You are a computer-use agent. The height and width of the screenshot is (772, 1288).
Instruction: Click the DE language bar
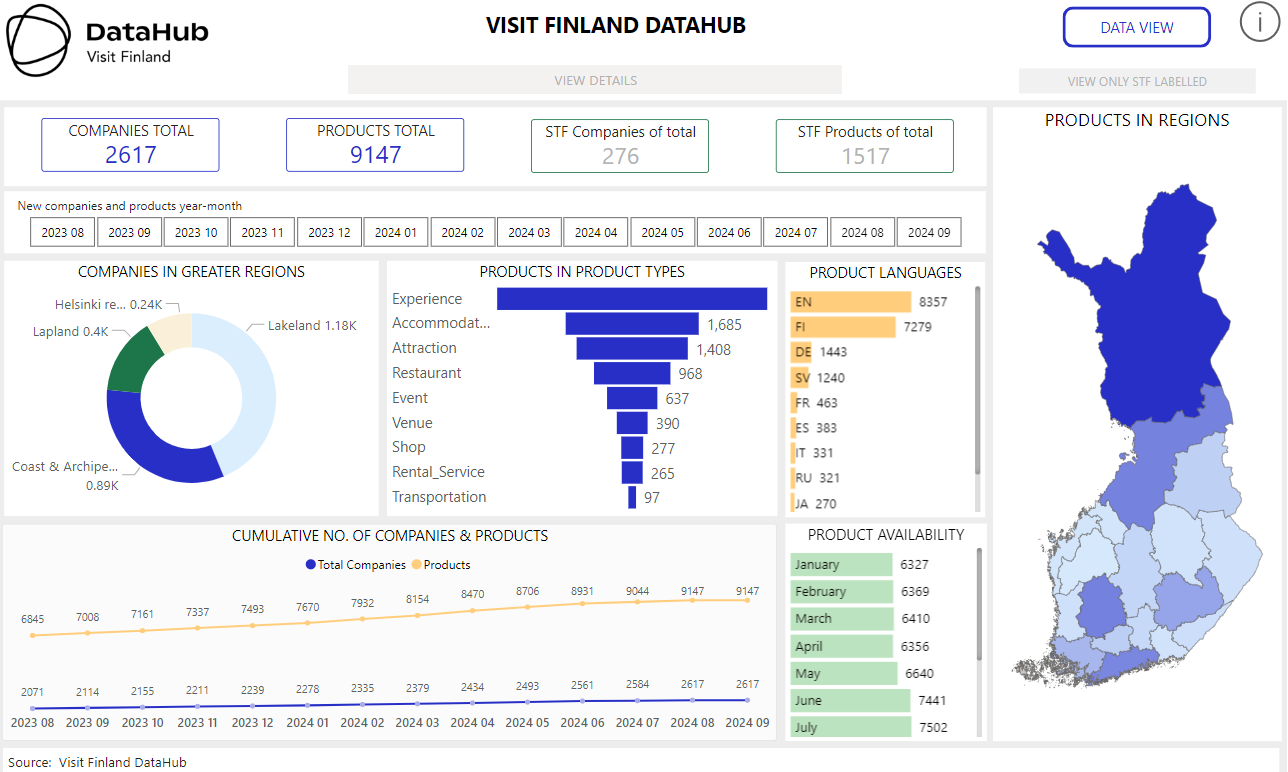[801, 352]
